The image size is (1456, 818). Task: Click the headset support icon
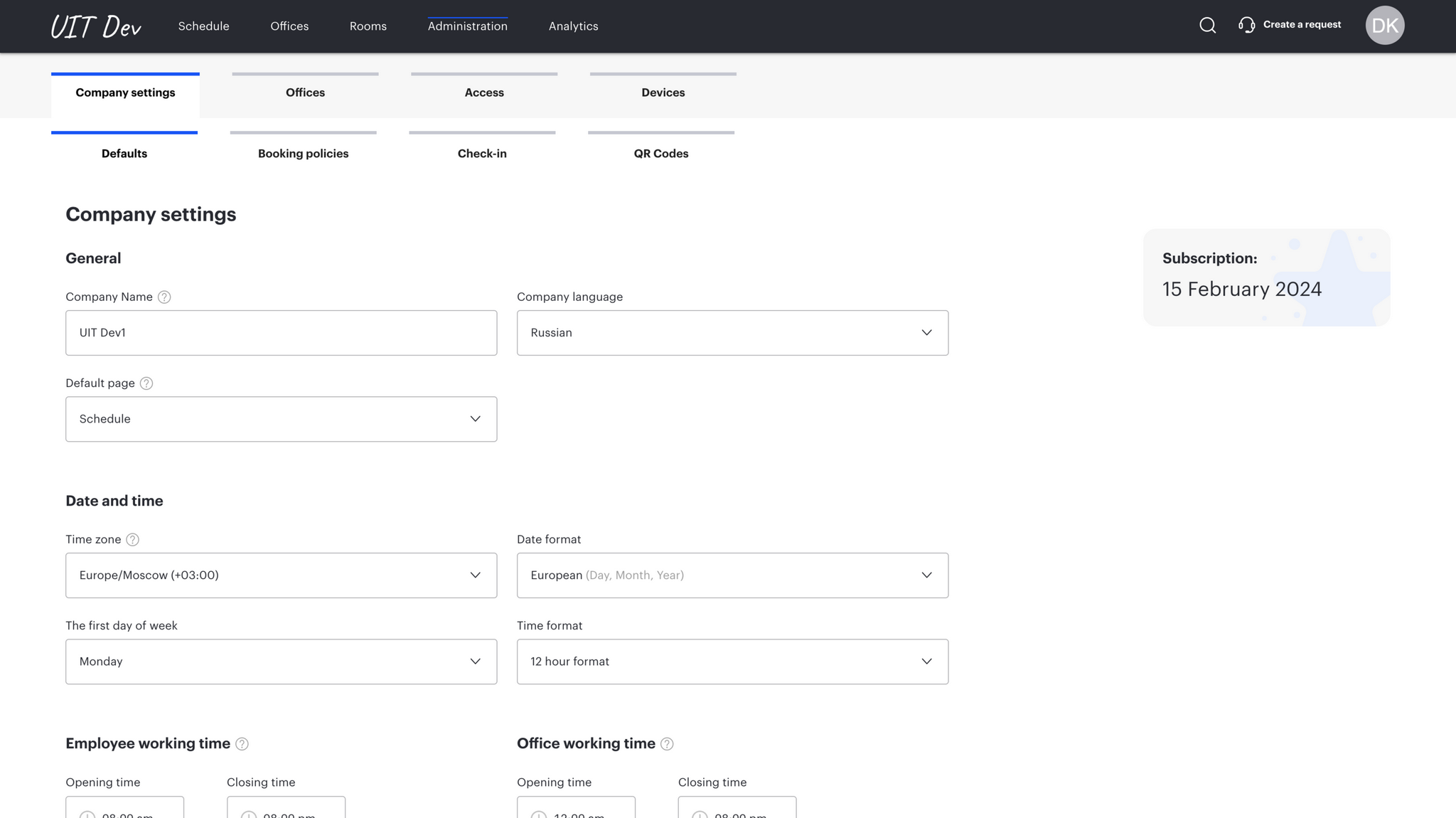coord(1246,26)
